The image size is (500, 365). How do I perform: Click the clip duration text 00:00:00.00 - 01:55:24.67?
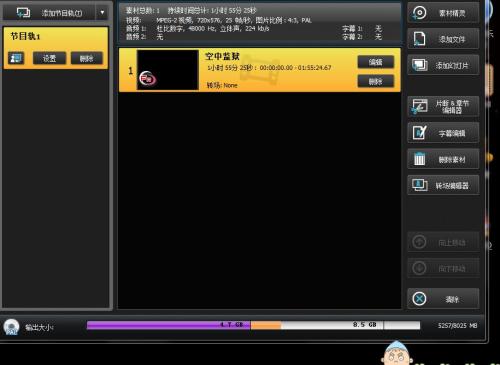pos(295,68)
